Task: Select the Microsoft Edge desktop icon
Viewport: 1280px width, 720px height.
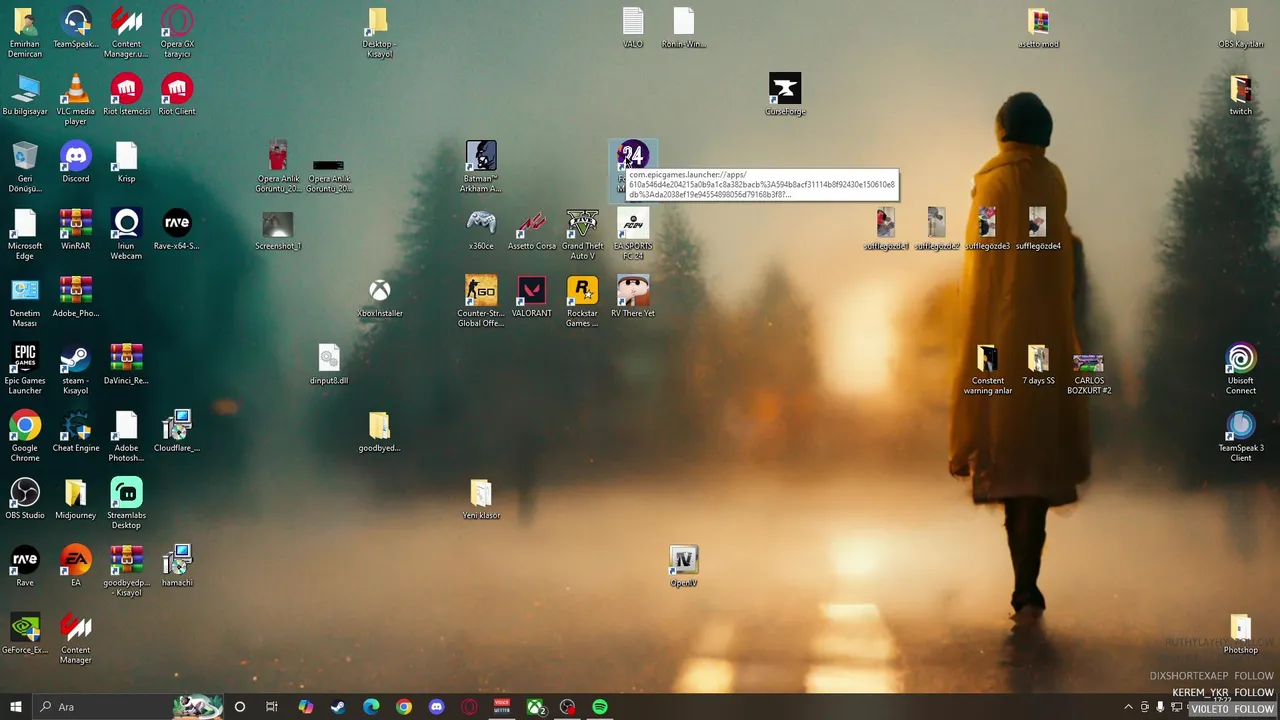Action: click(x=25, y=235)
